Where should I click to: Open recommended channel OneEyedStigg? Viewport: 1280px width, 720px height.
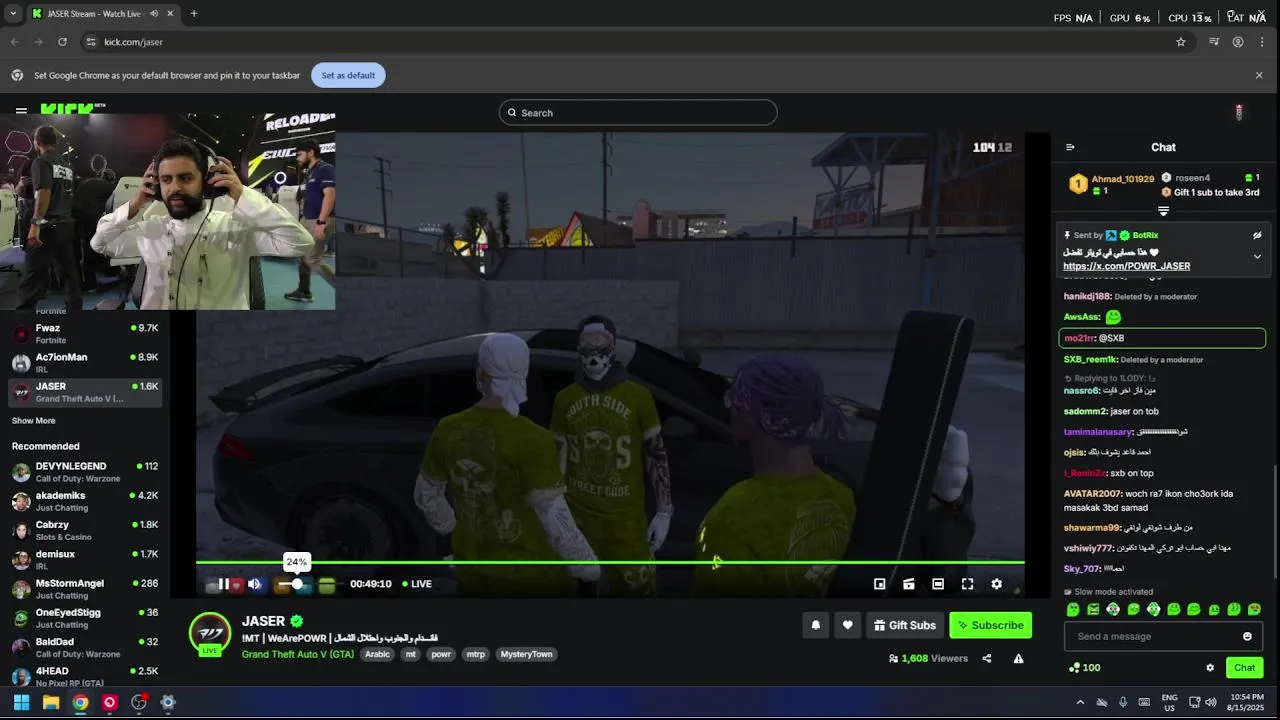point(84,618)
